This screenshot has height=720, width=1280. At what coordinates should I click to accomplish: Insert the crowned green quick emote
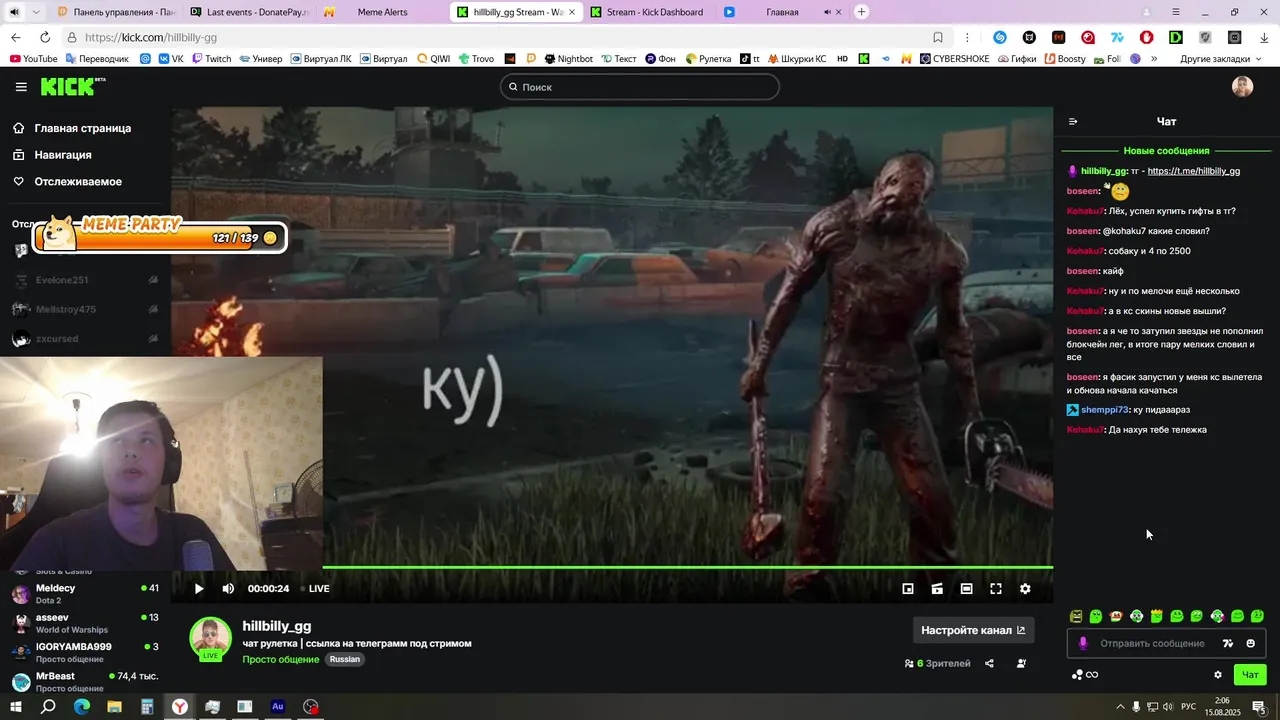(x=1156, y=616)
